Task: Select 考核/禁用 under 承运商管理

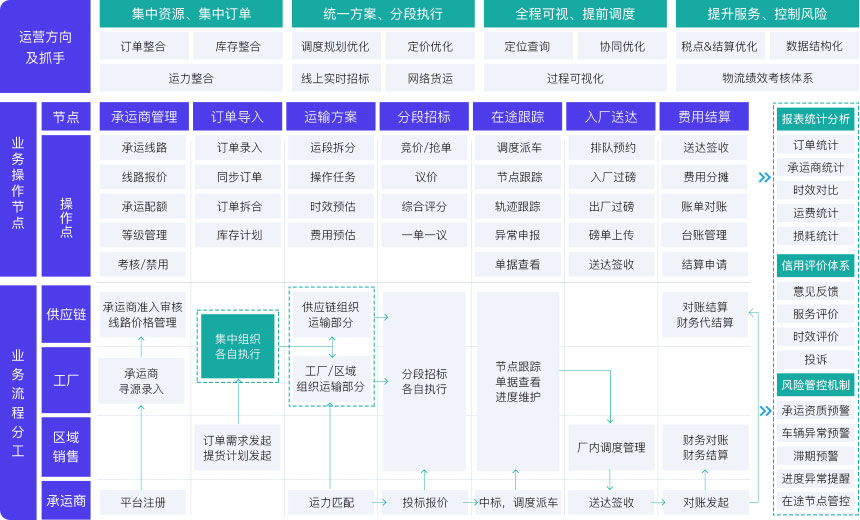Action: click(144, 264)
